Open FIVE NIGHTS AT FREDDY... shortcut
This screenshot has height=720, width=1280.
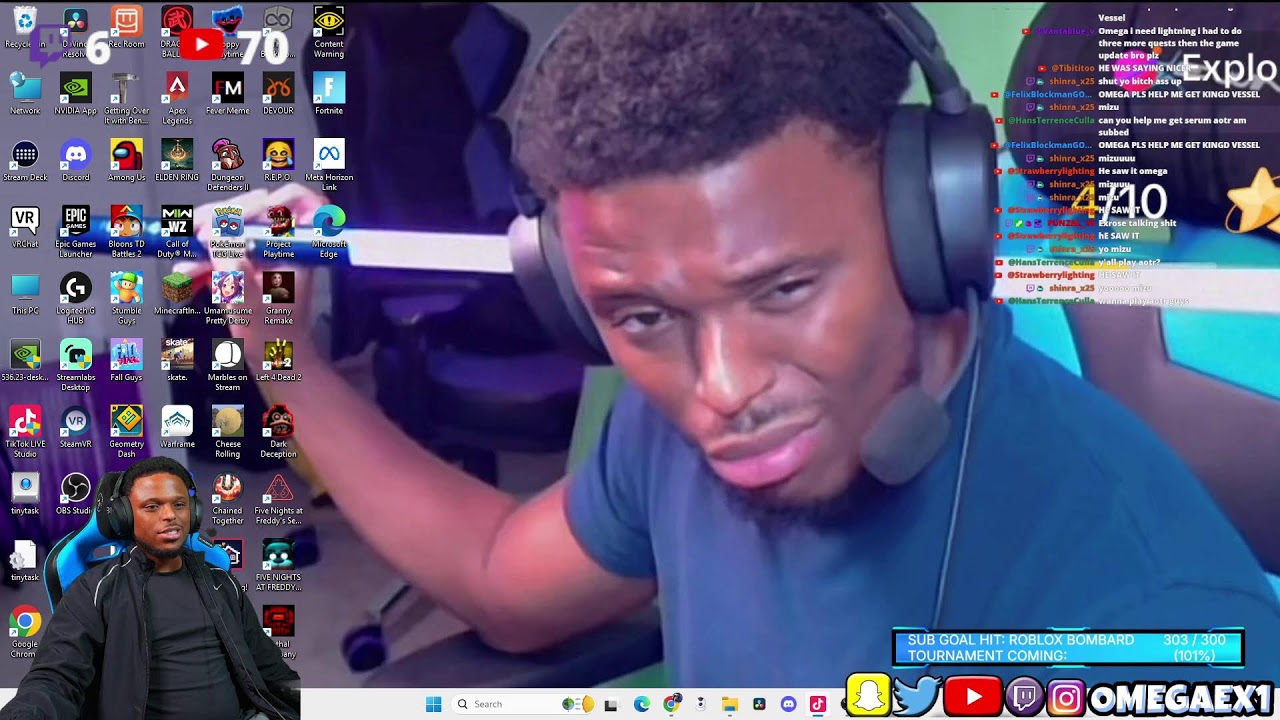pos(278,566)
